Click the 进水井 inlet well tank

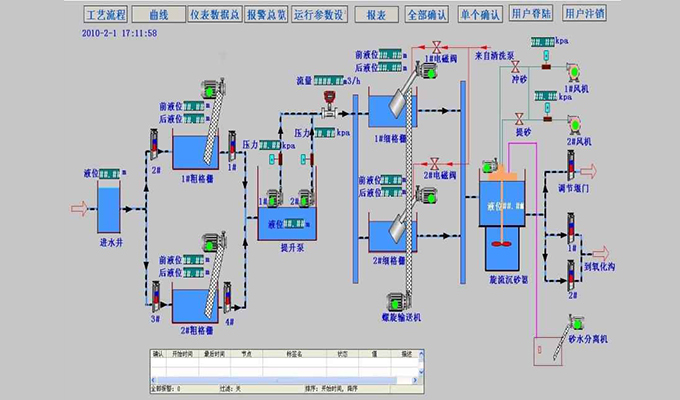point(109,208)
